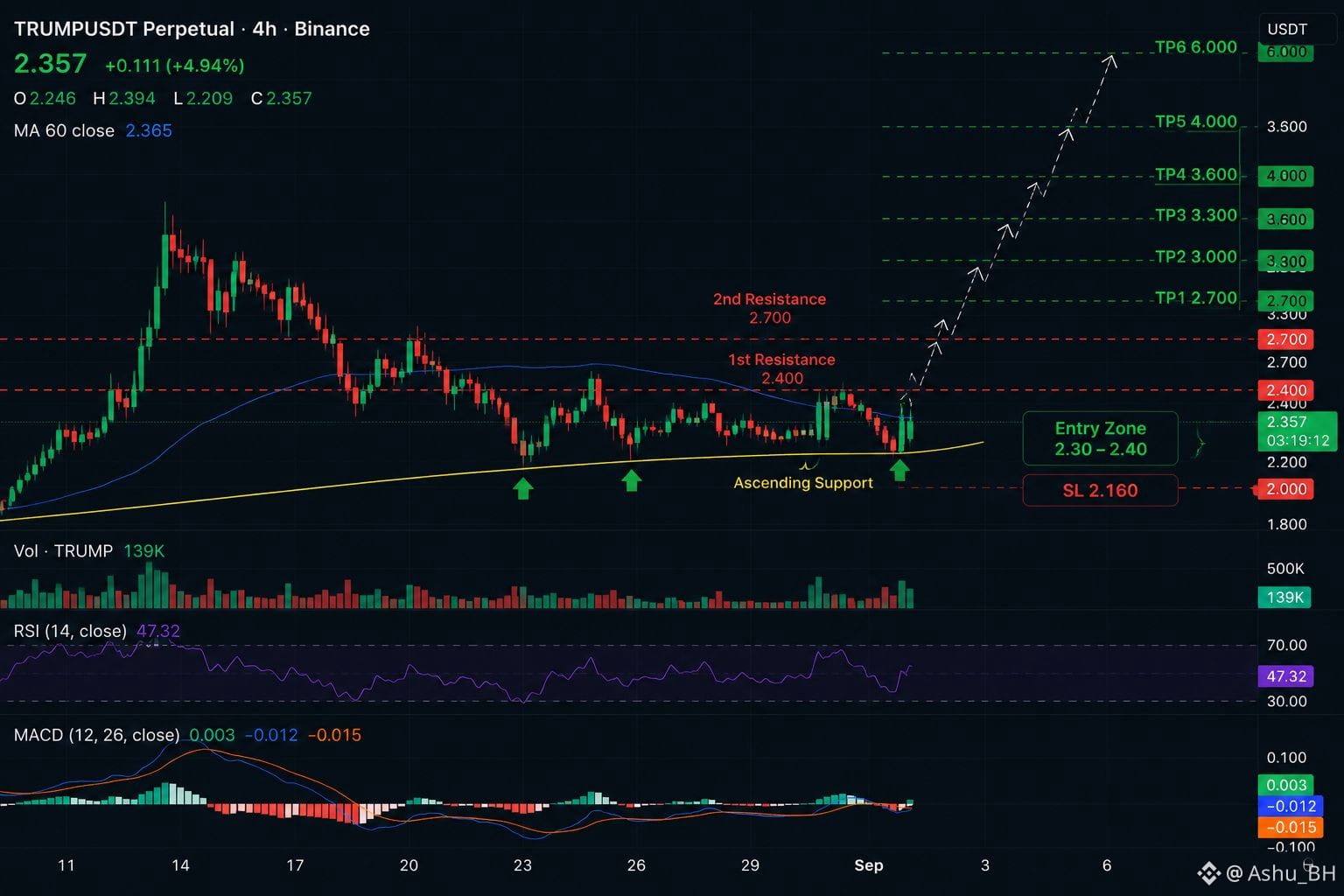Click the TRUMPUSDT Perpetual symbol title
1344x896 pixels.
tap(124, 29)
